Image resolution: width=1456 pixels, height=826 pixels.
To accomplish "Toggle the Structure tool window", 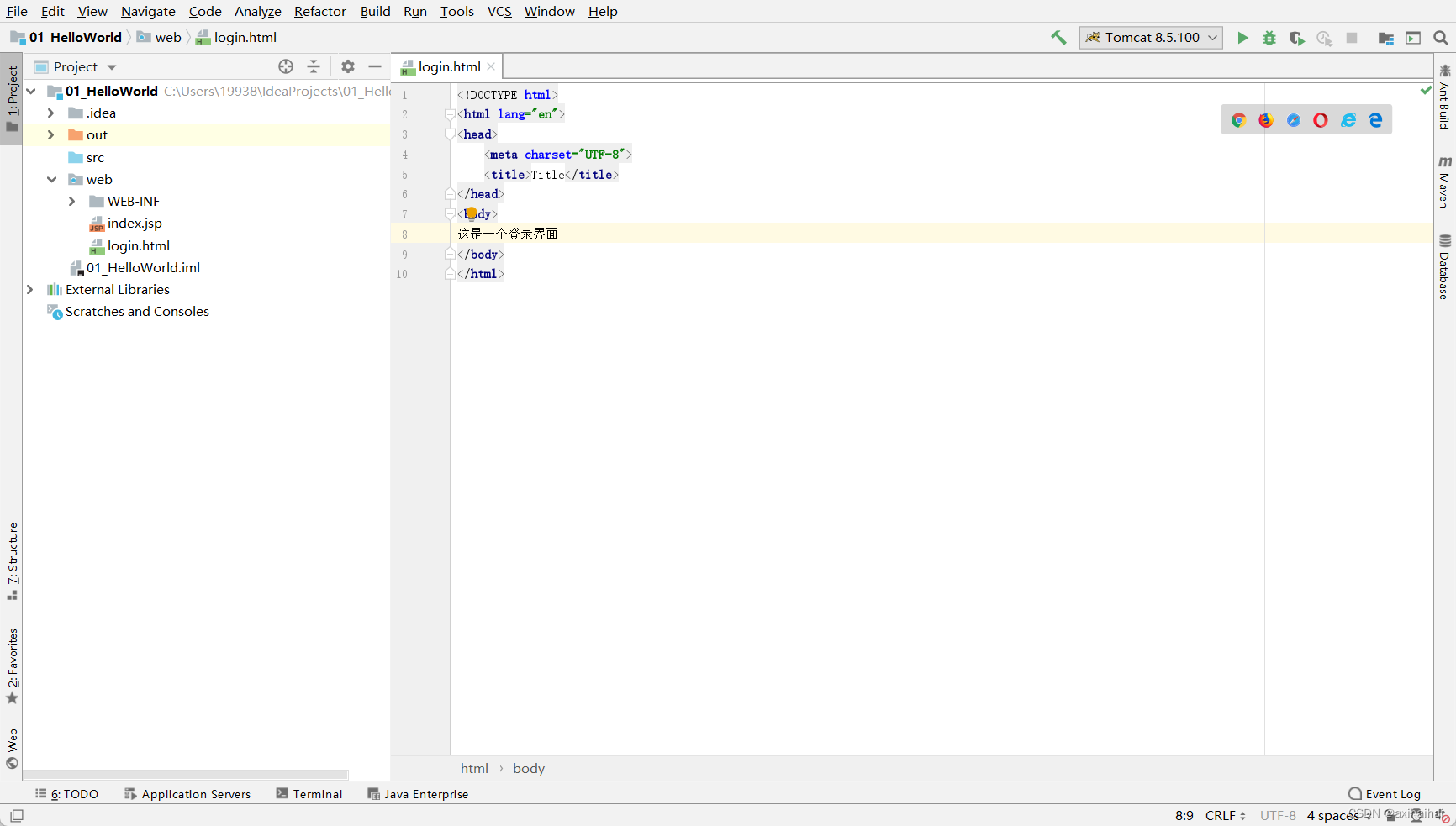I will tap(12, 561).
